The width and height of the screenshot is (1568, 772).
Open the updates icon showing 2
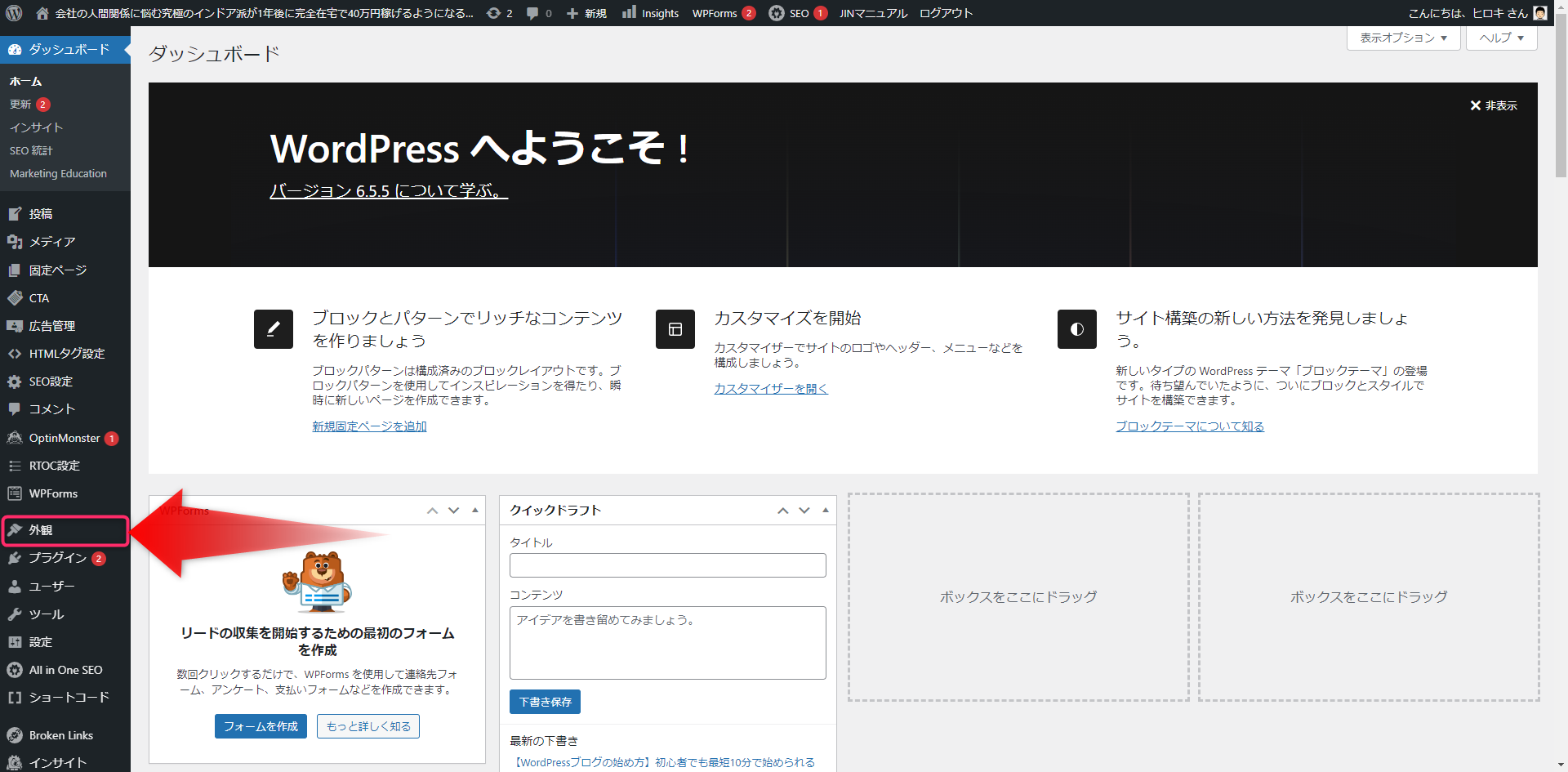493,13
